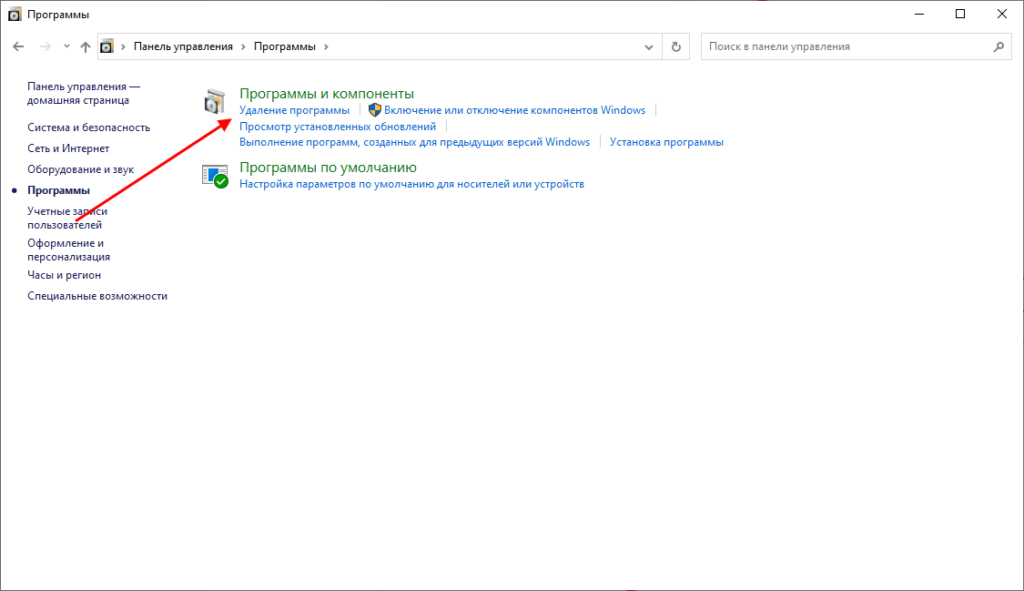Open Удаление программы link
This screenshot has height=591, width=1024.
pyautogui.click(x=294, y=110)
